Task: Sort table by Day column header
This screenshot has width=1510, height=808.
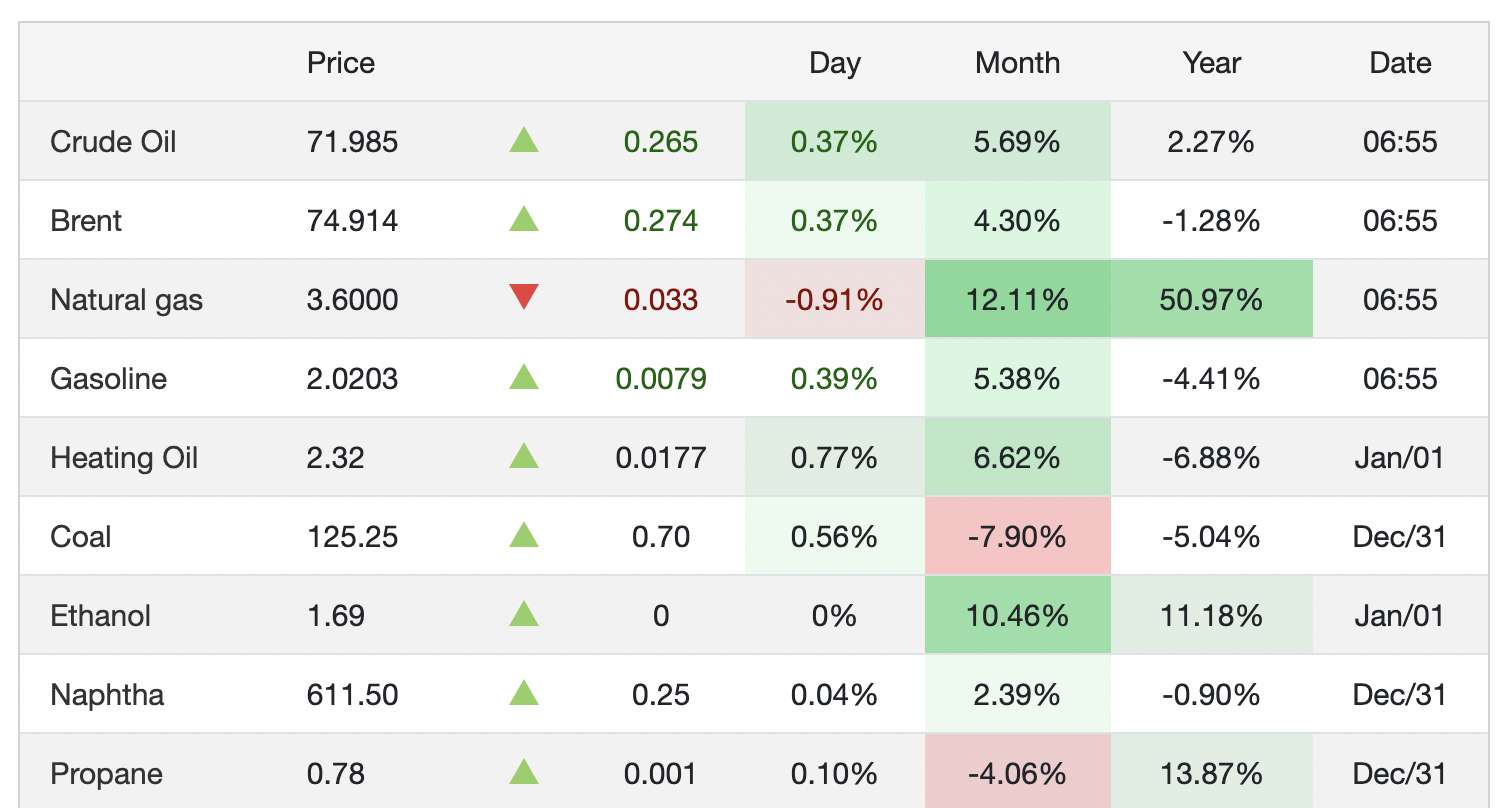Action: point(835,63)
